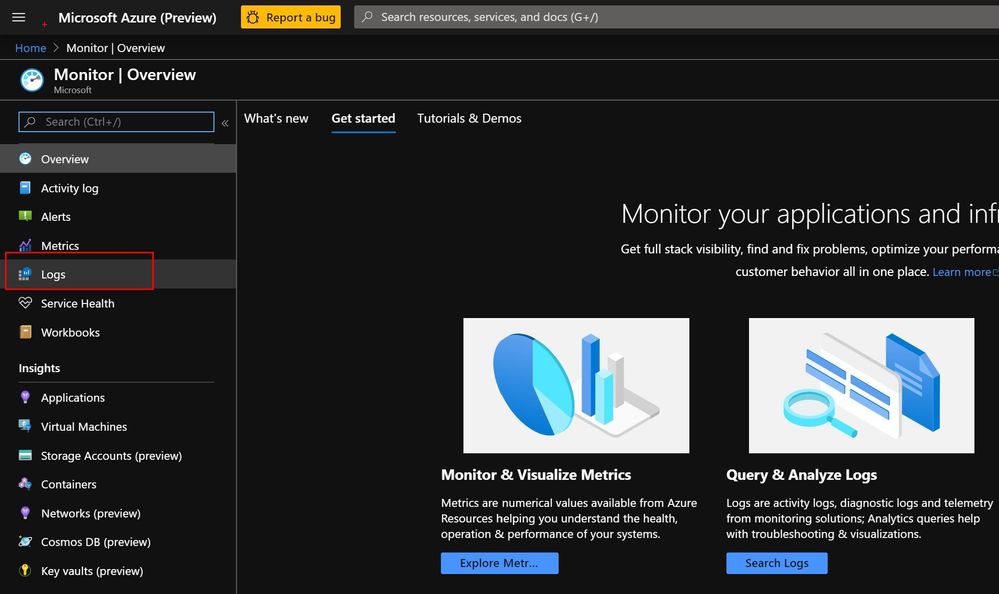Click the Explore Metrics button
The image size is (999, 594).
pos(500,563)
